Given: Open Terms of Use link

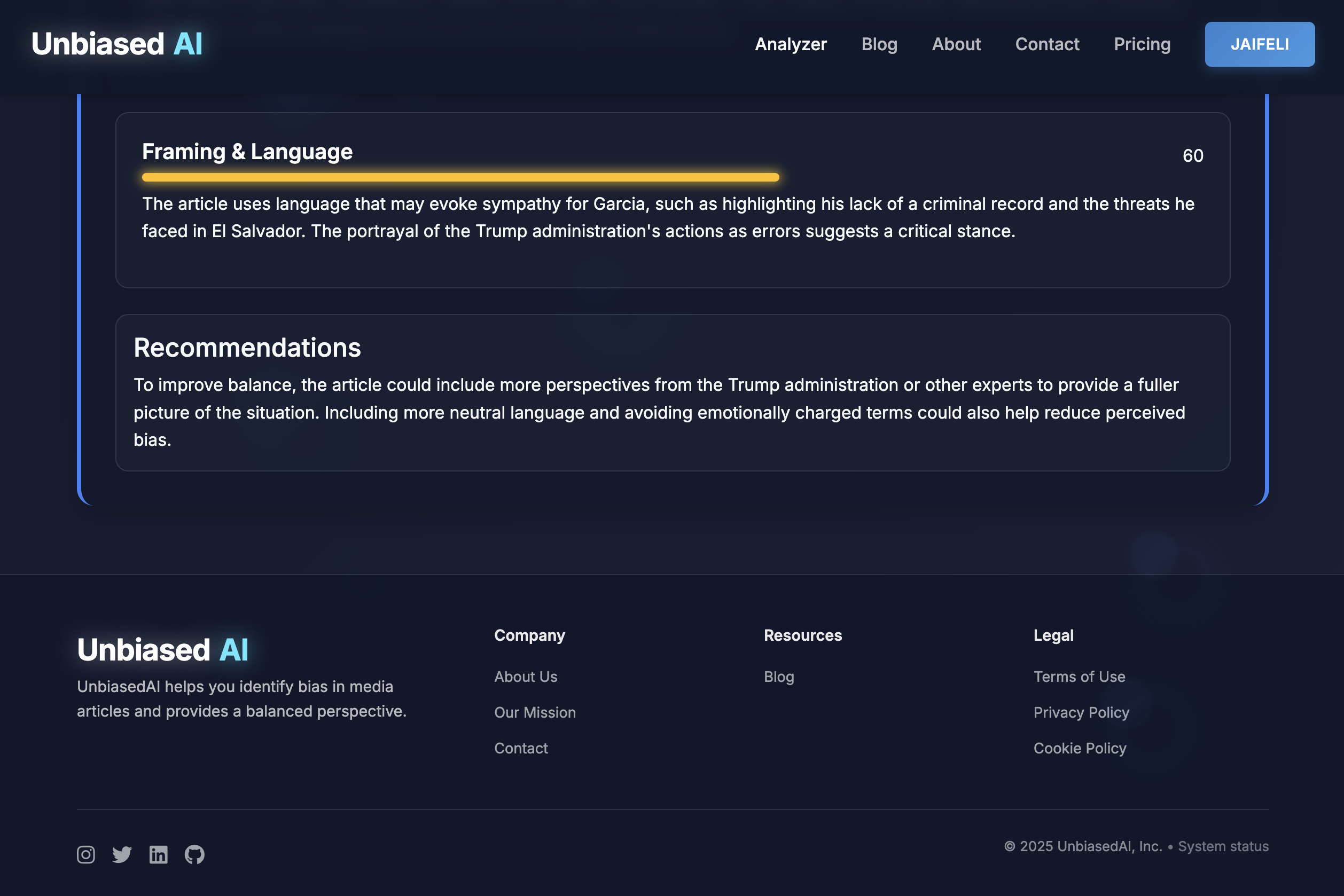Looking at the screenshot, I should tap(1079, 677).
